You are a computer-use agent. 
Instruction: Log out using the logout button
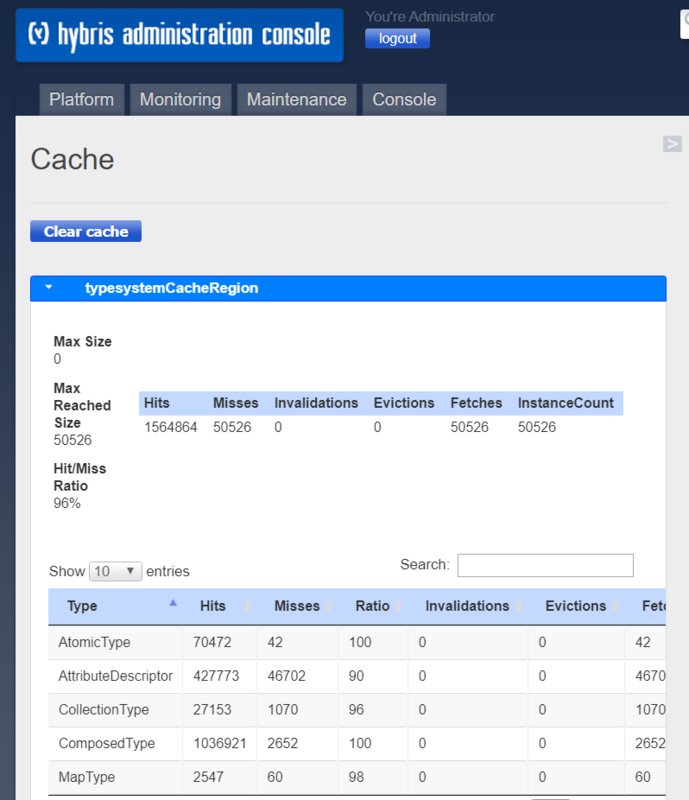pyautogui.click(x=397, y=38)
